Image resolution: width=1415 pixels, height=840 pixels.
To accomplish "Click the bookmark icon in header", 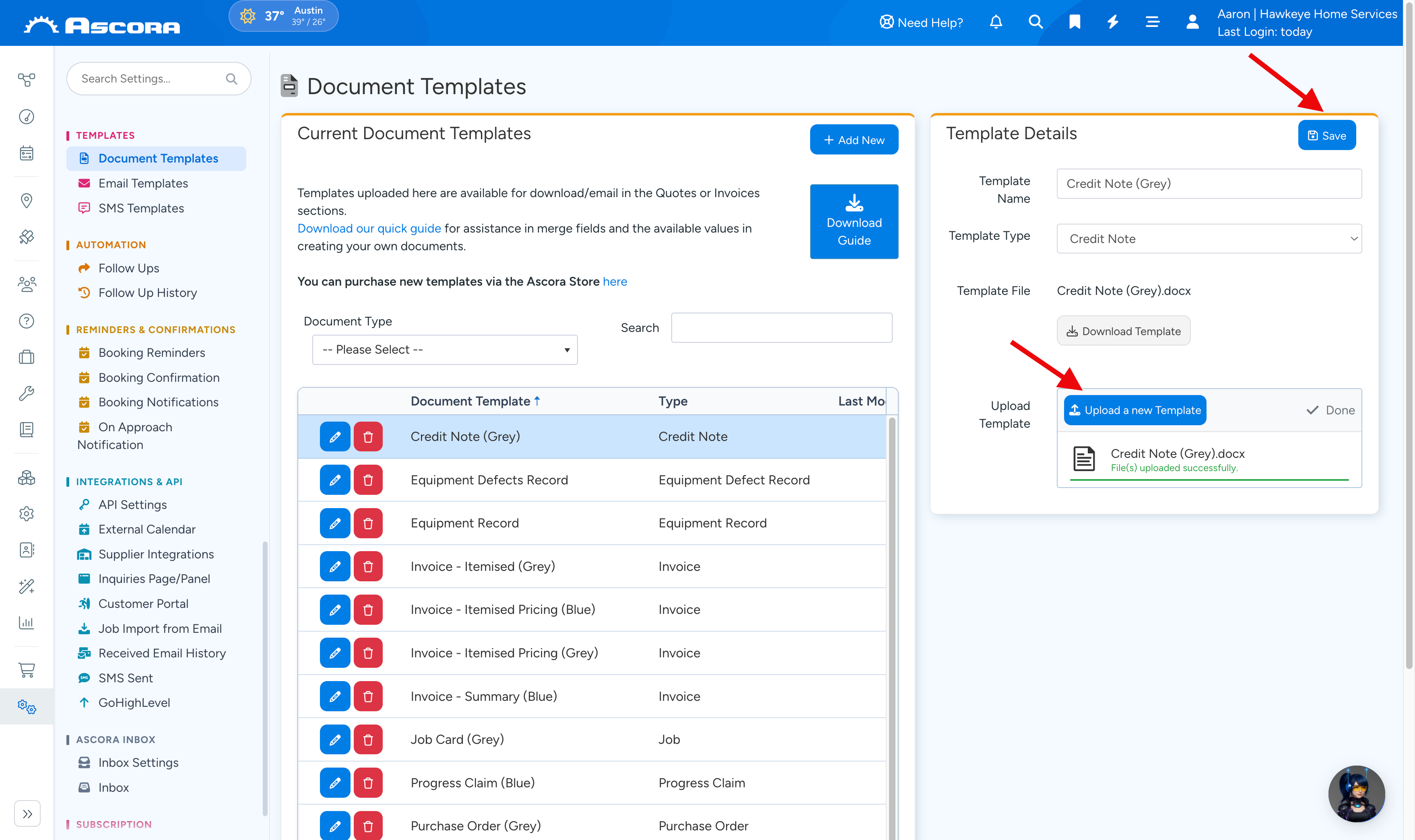I will click(1074, 22).
